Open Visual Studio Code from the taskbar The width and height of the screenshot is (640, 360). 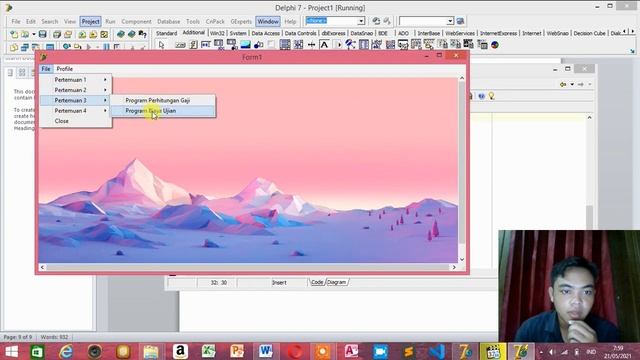pyautogui.click(x=437, y=351)
